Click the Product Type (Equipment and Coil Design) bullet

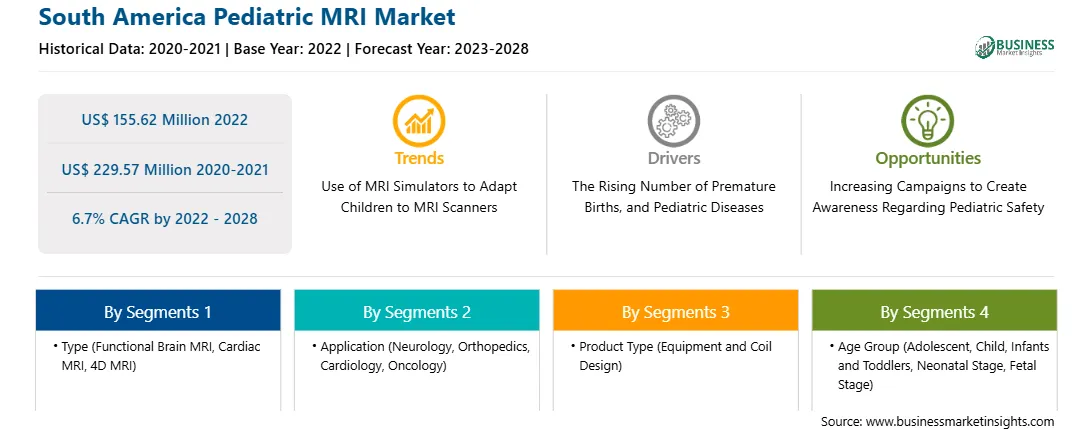click(671, 355)
